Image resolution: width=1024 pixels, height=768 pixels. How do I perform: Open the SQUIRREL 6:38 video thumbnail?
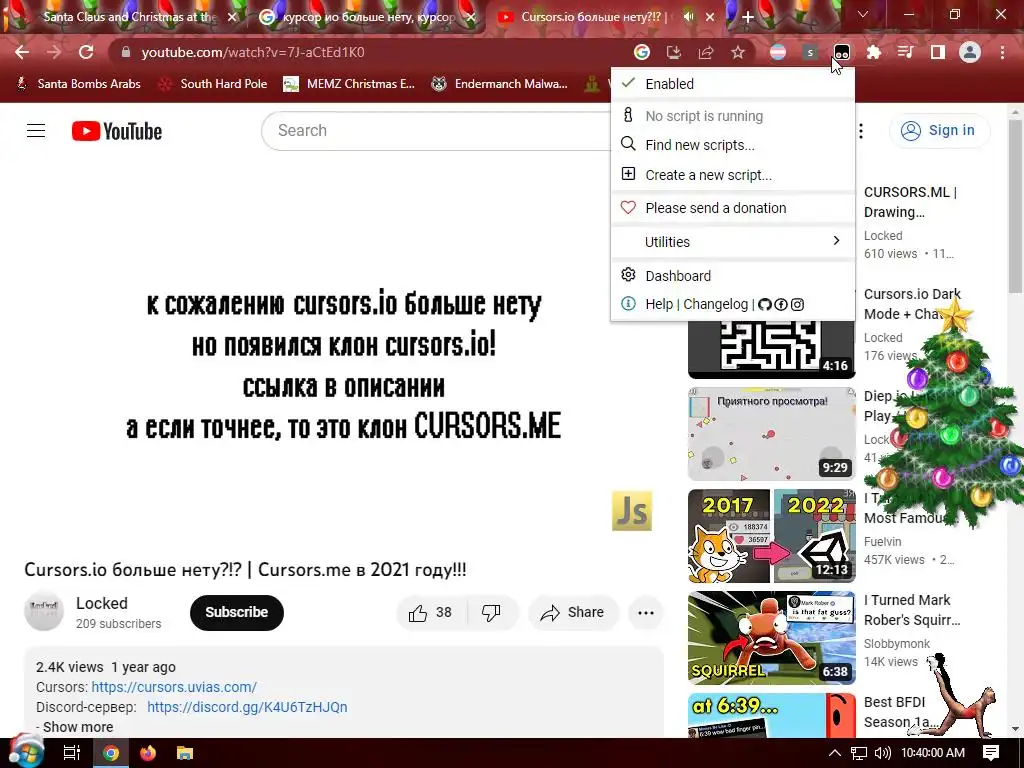tap(771, 637)
